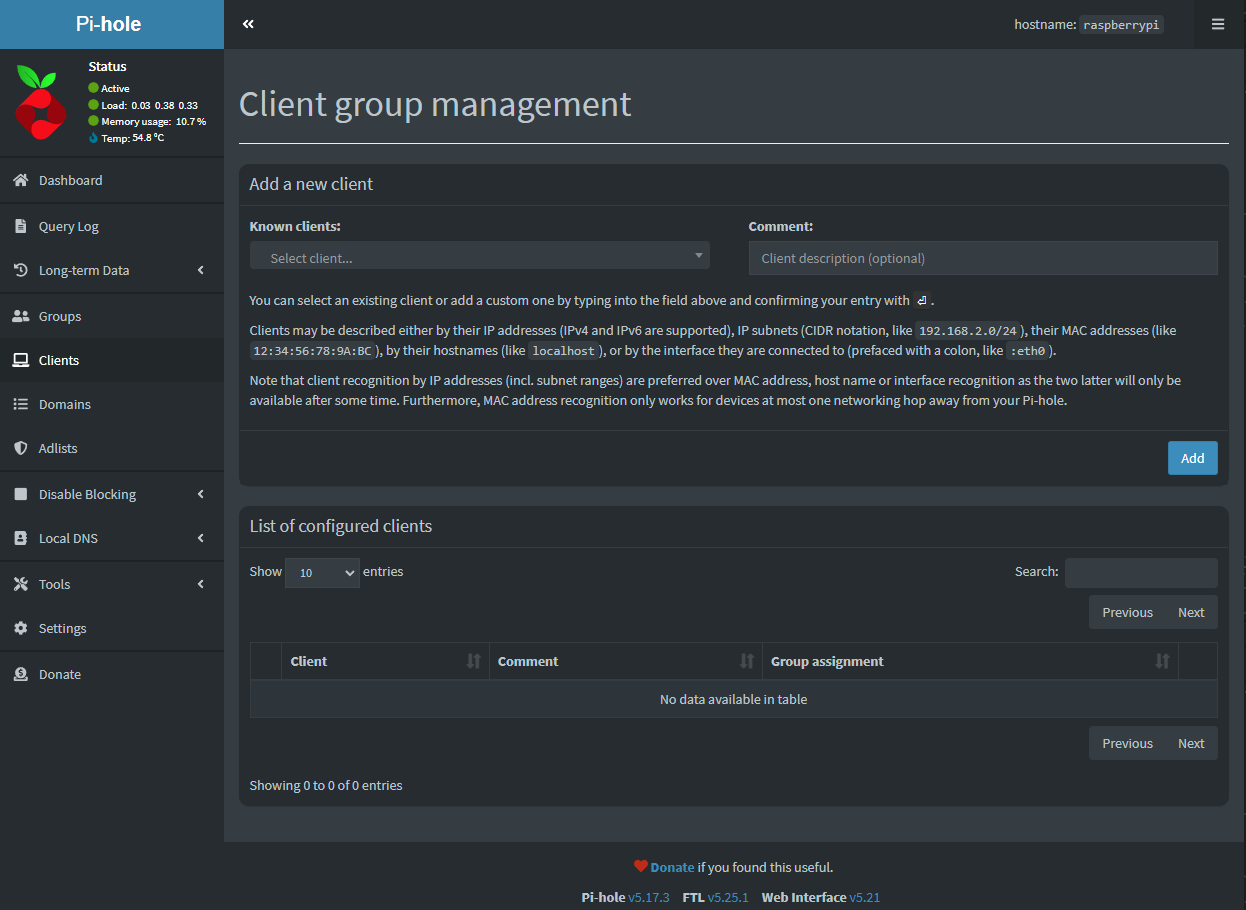
Task: Click the Long-term Data history icon
Action: coord(20,270)
